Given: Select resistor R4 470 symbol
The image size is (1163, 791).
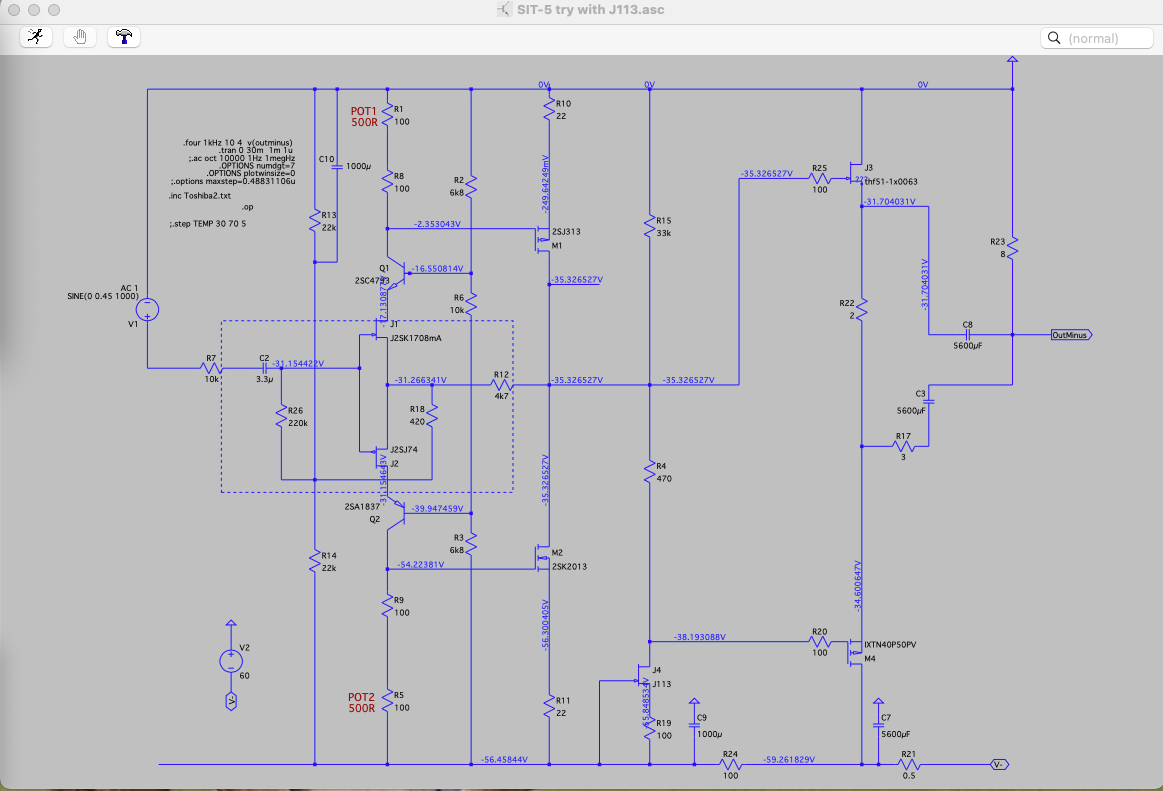Looking at the screenshot, I should point(650,472).
